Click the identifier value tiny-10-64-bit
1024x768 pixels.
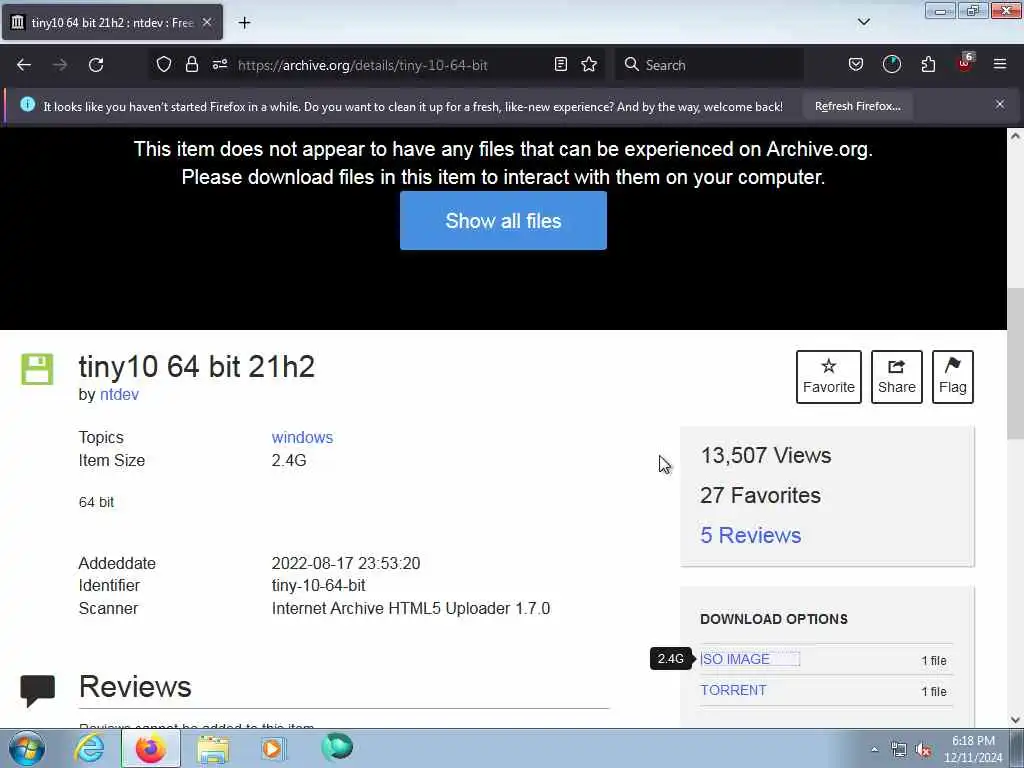[319, 586]
